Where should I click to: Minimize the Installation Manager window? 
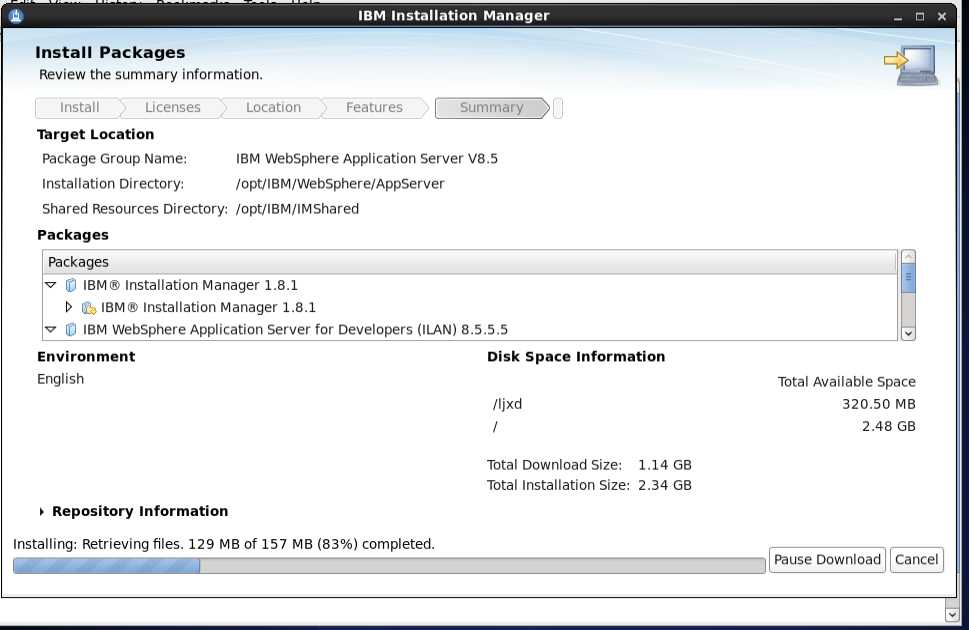tap(897, 17)
